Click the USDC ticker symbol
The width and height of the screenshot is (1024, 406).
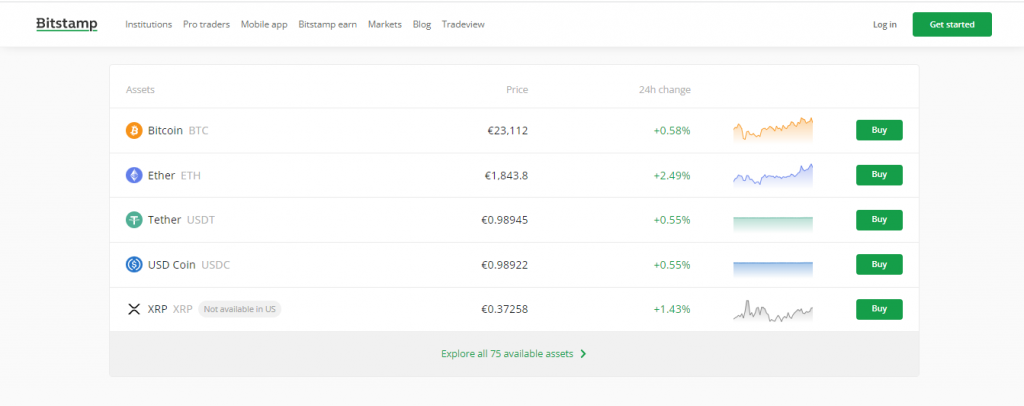point(216,265)
